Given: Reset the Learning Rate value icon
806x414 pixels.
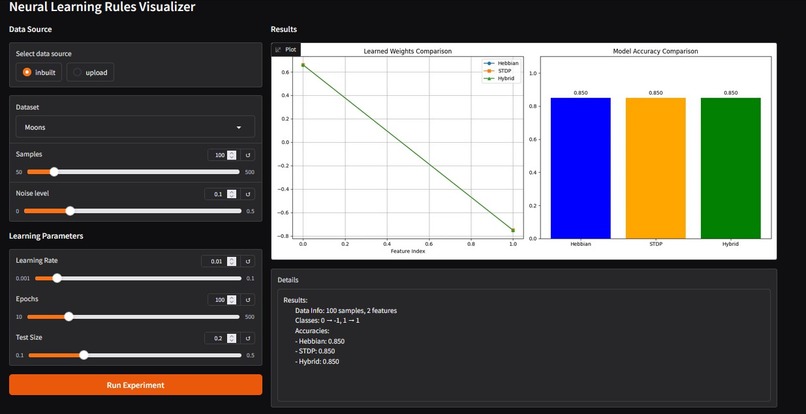Looking at the screenshot, I should [x=248, y=261].
